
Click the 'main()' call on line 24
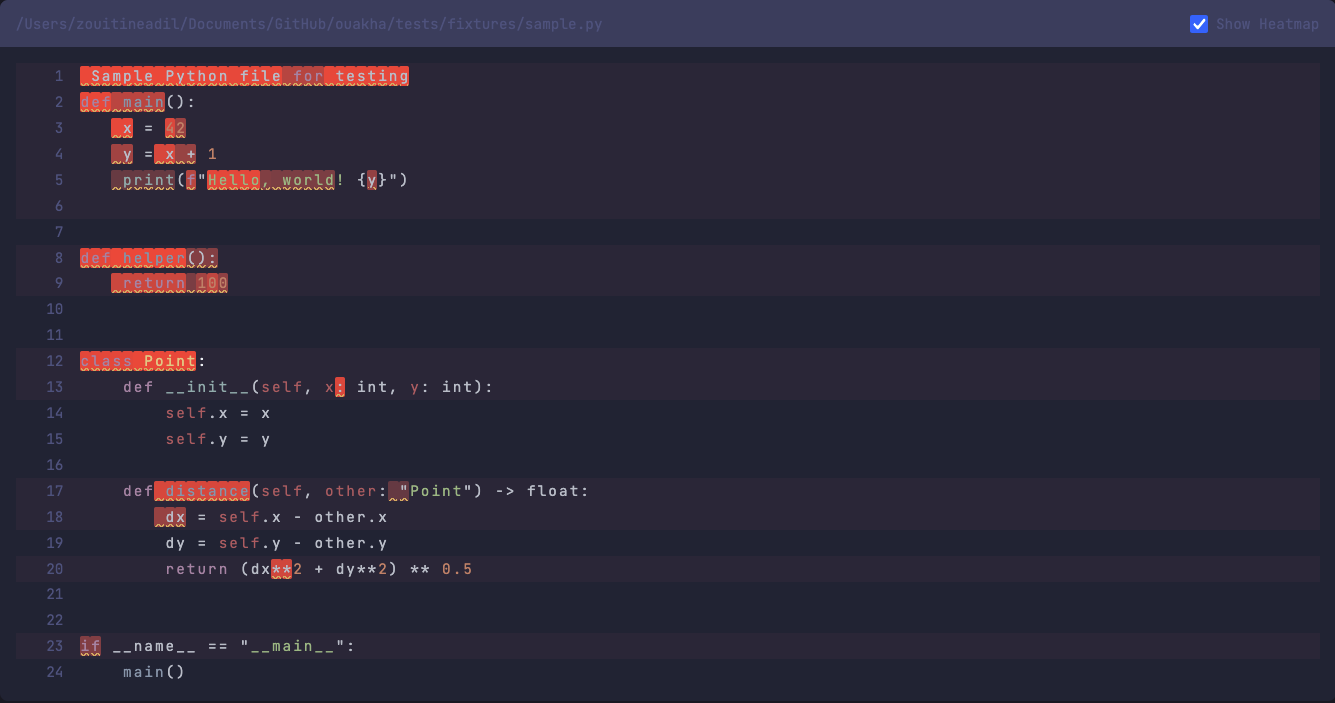tap(154, 672)
